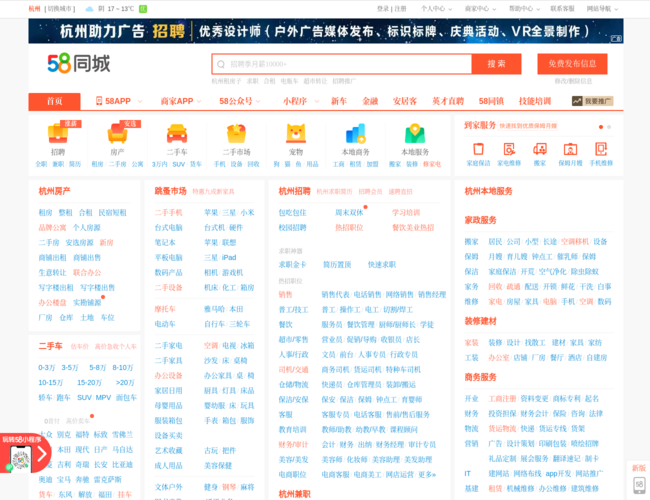Click the 0-3万 price range link

pyautogui.click(x=46, y=368)
